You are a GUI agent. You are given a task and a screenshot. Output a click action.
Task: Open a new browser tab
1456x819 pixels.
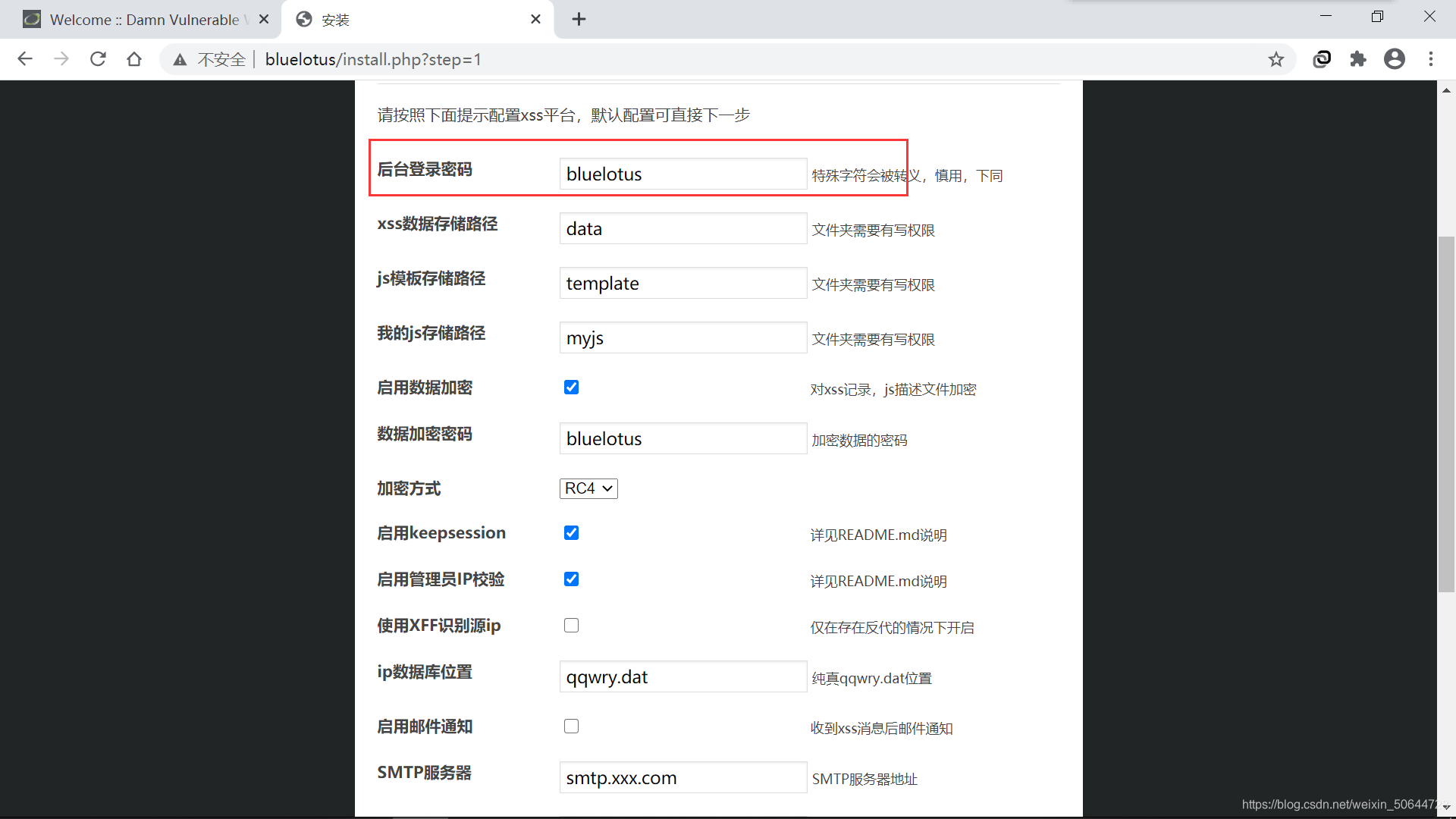coord(579,20)
